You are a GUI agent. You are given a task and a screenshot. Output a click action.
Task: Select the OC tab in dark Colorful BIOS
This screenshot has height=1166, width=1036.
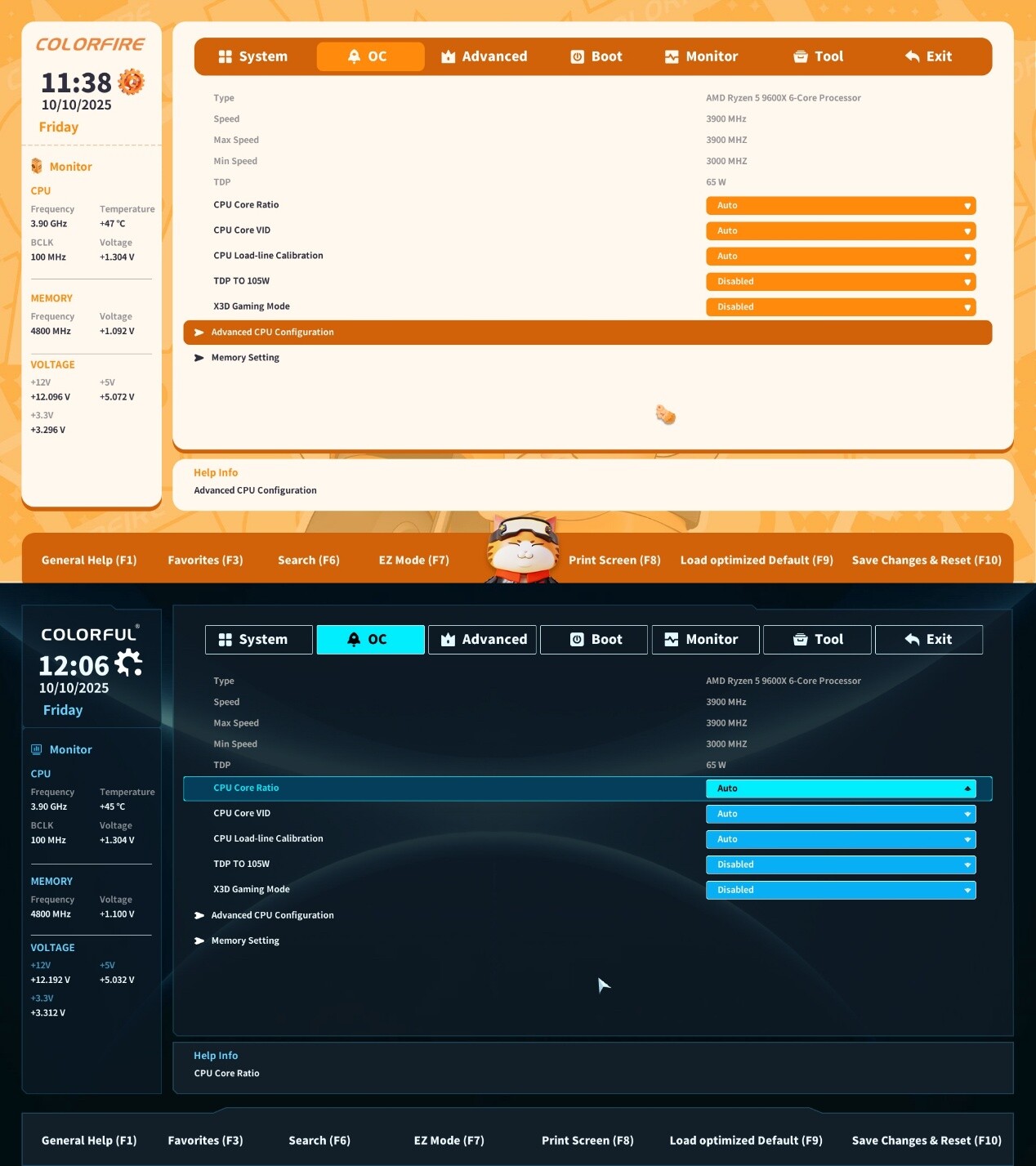point(370,640)
